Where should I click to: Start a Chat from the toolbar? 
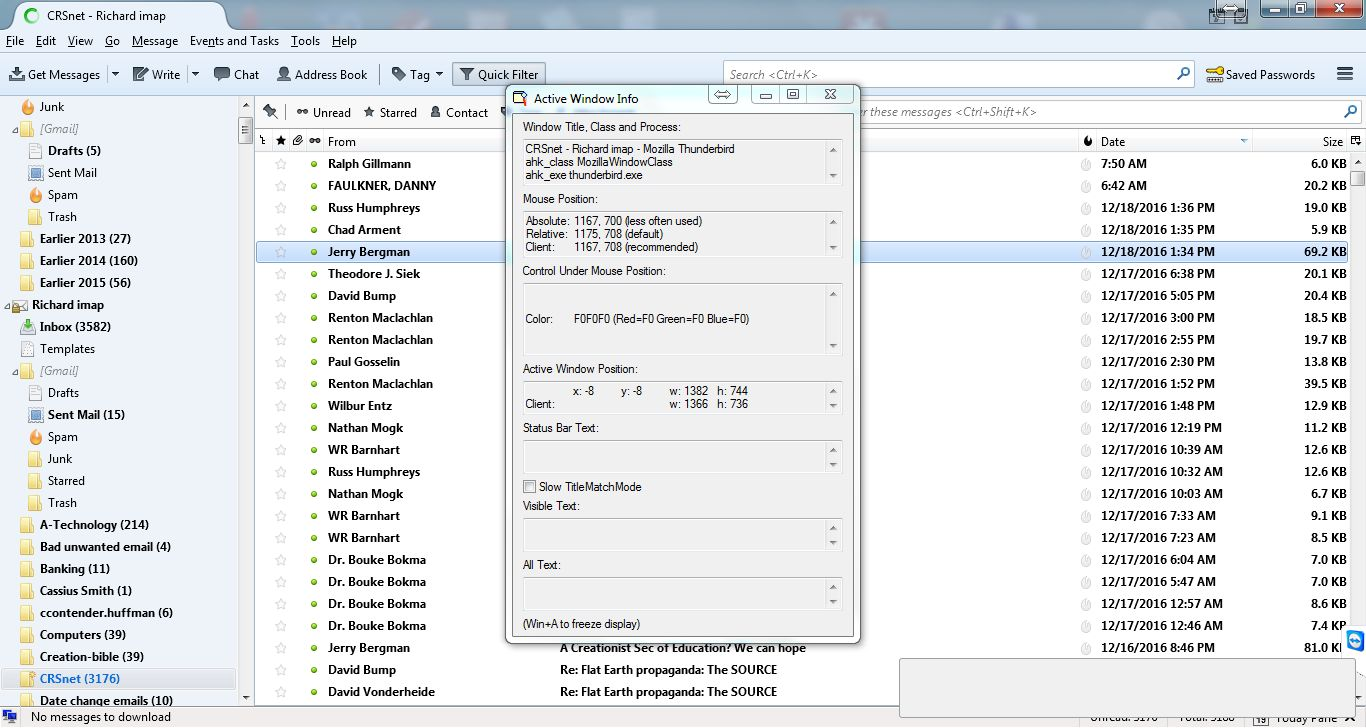tap(236, 74)
